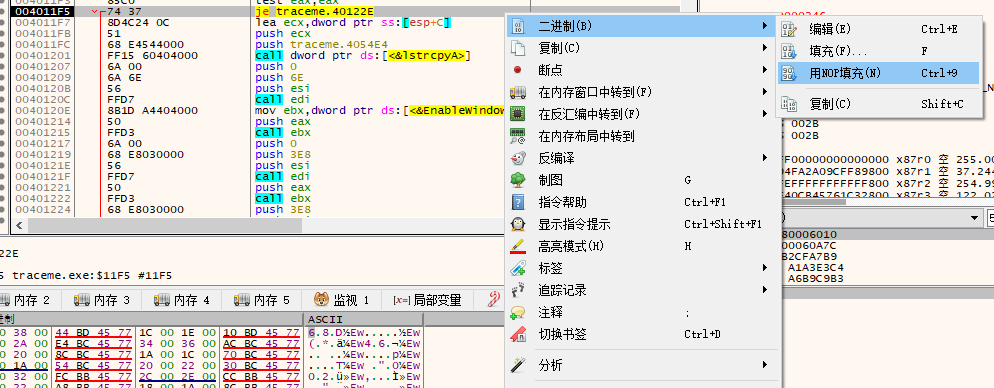994x388 pixels.
Task: Toggle breakpoint bullet at address 0040120E
Action: [x=5, y=111]
